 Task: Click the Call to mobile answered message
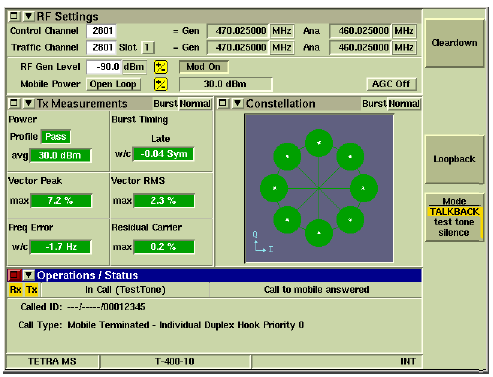(x=316, y=290)
